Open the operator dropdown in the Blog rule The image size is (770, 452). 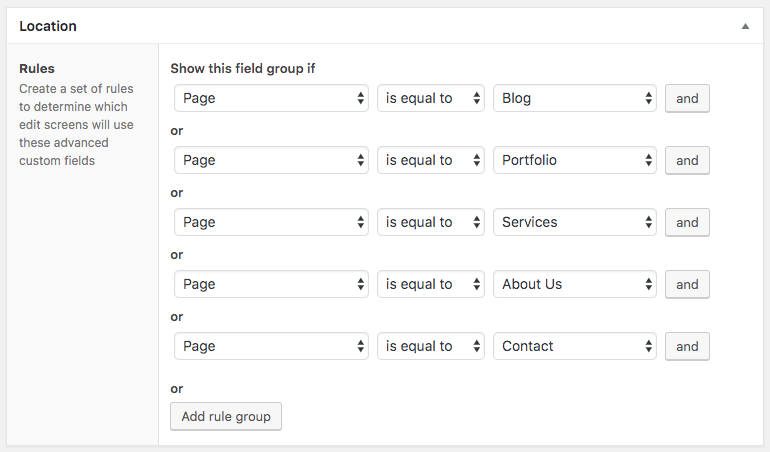point(430,98)
